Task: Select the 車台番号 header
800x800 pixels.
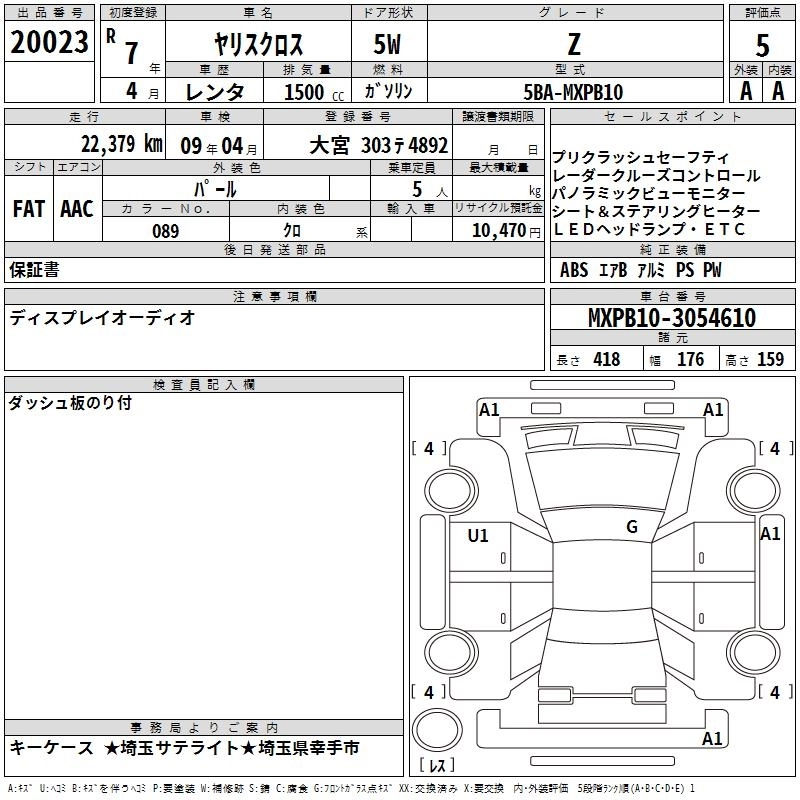Action: [x=672, y=296]
